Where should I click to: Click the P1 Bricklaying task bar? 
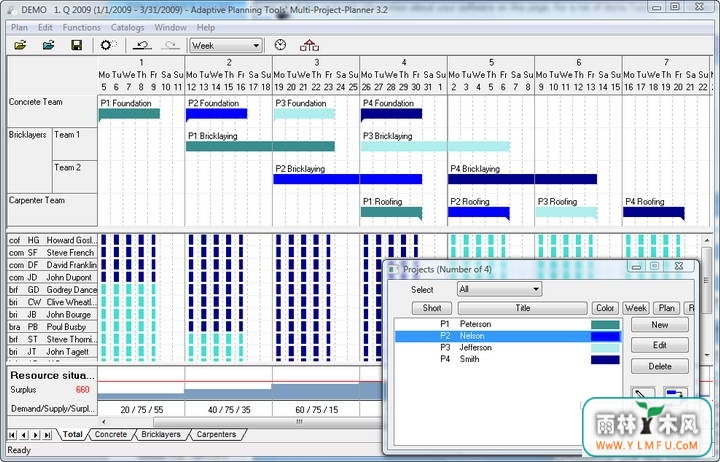(x=260, y=146)
